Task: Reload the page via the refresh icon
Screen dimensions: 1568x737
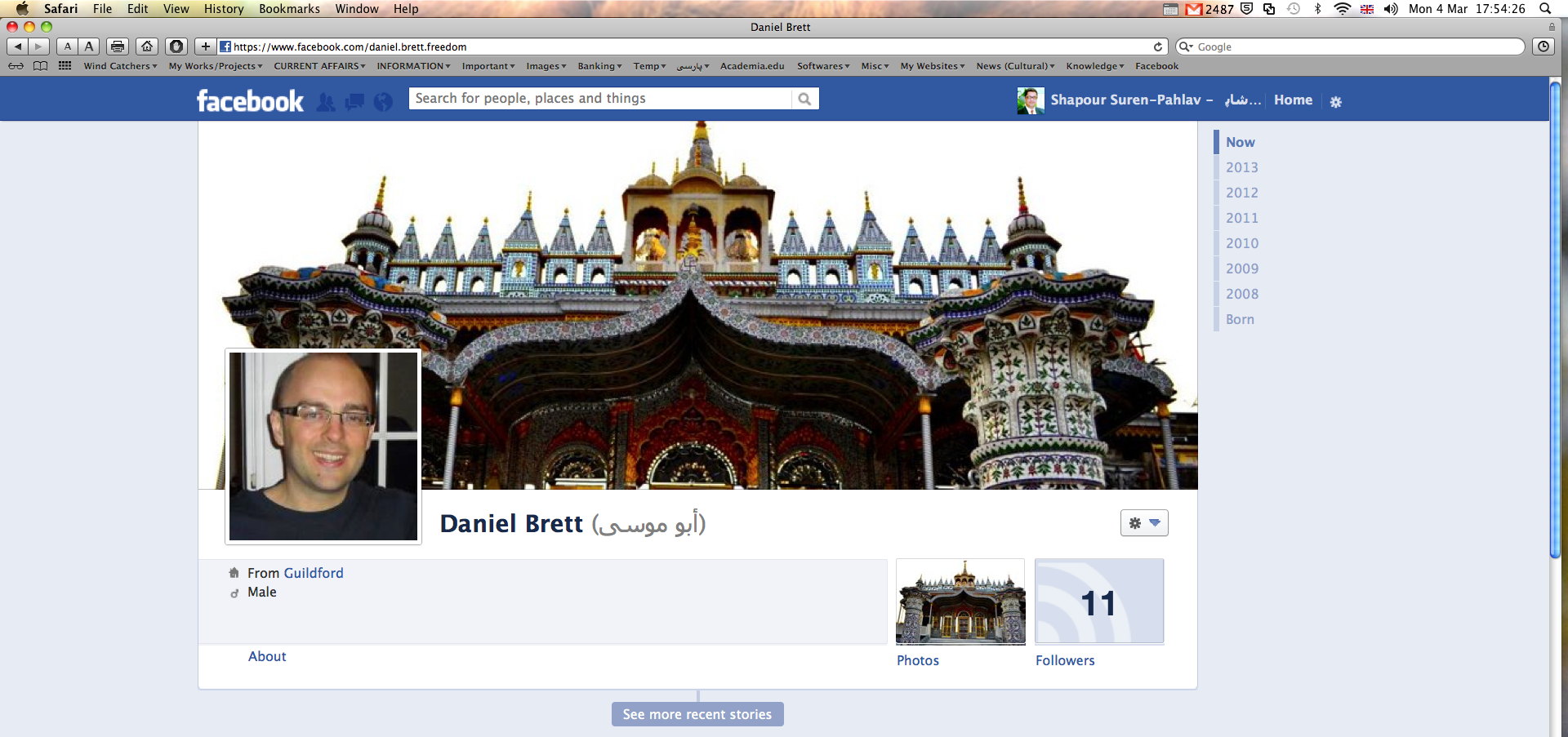Action: (x=1158, y=47)
